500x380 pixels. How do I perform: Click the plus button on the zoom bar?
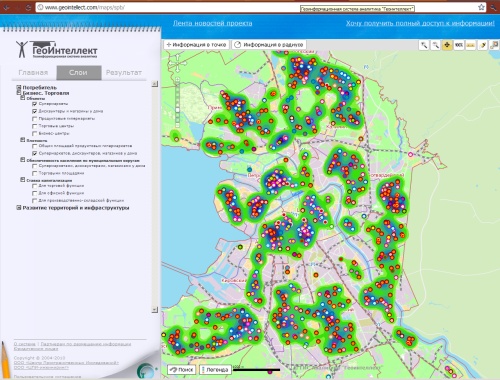pos(178,79)
